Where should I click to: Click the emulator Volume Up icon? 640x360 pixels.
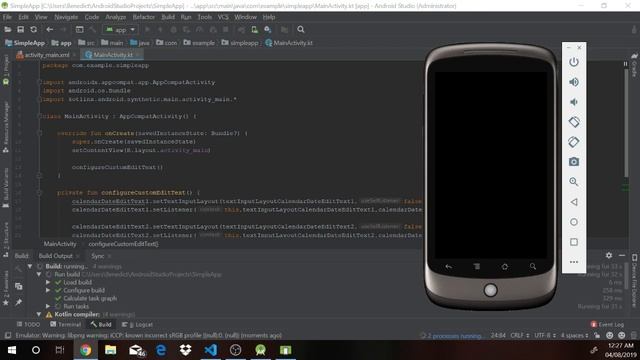(x=574, y=82)
